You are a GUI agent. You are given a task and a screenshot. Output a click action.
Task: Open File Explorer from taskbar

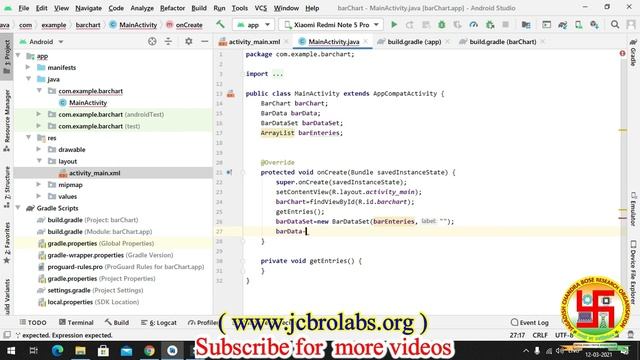[80, 351]
